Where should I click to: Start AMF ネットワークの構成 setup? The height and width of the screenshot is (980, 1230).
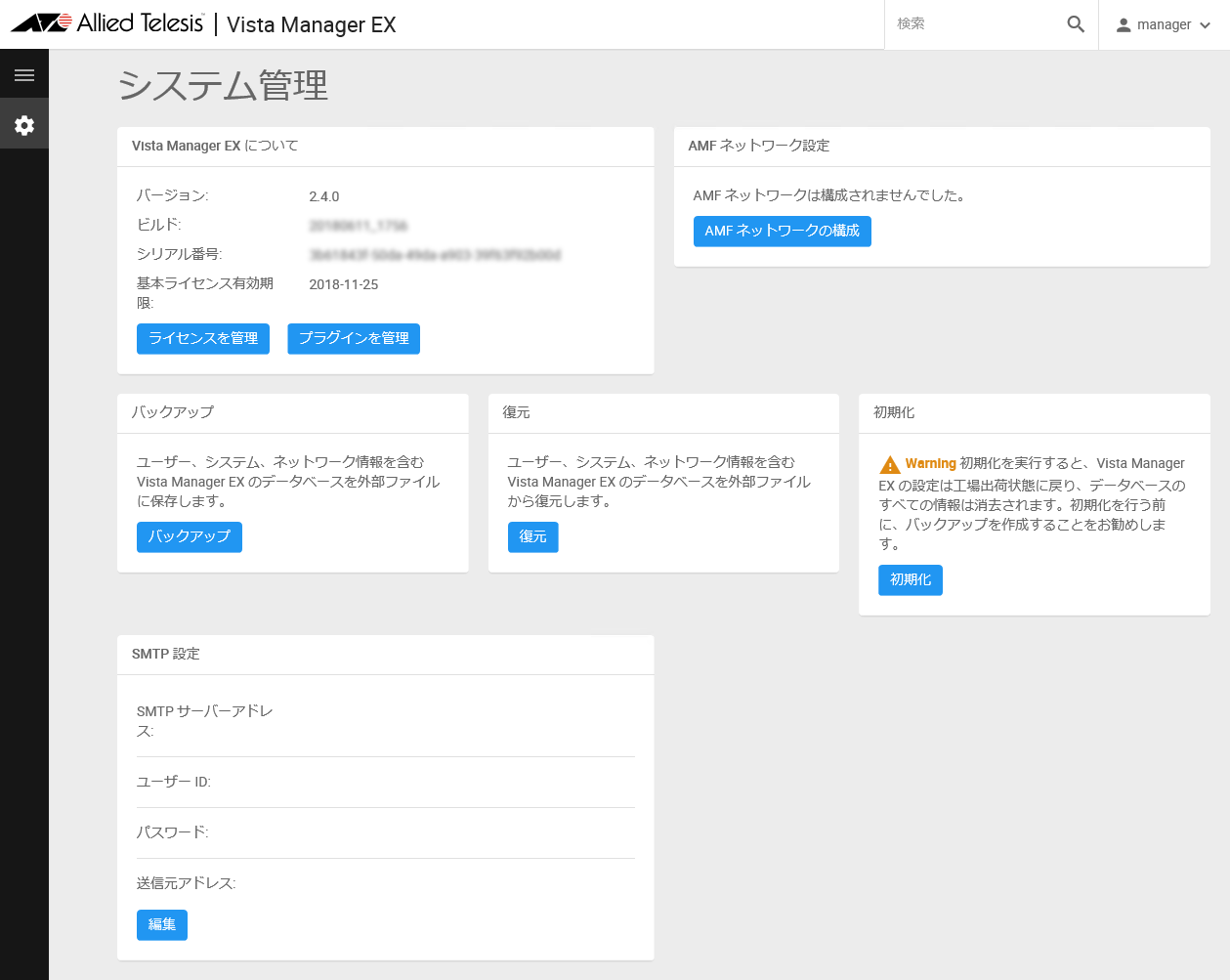(782, 231)
